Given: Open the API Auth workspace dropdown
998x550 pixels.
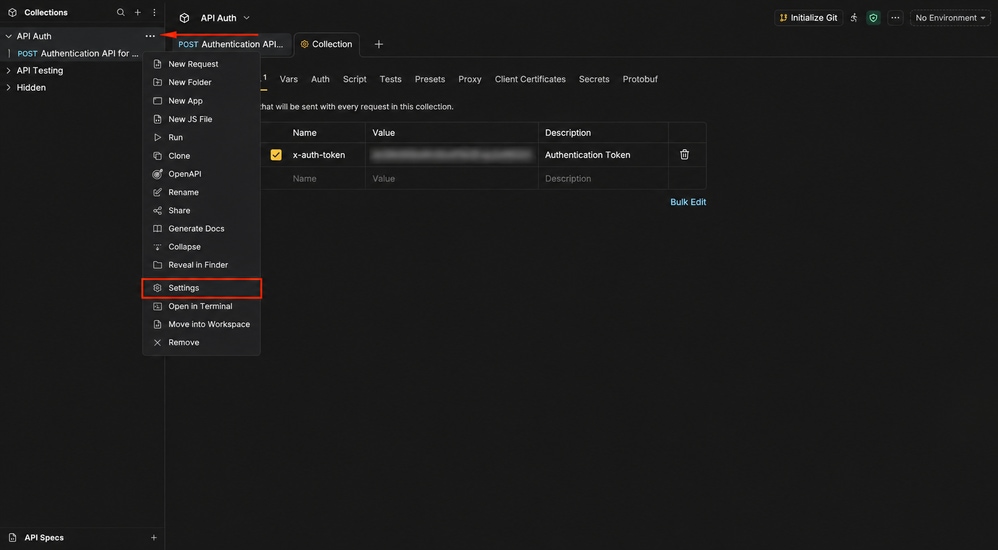Looking at the screenshot, I should [x=225, y=18].
